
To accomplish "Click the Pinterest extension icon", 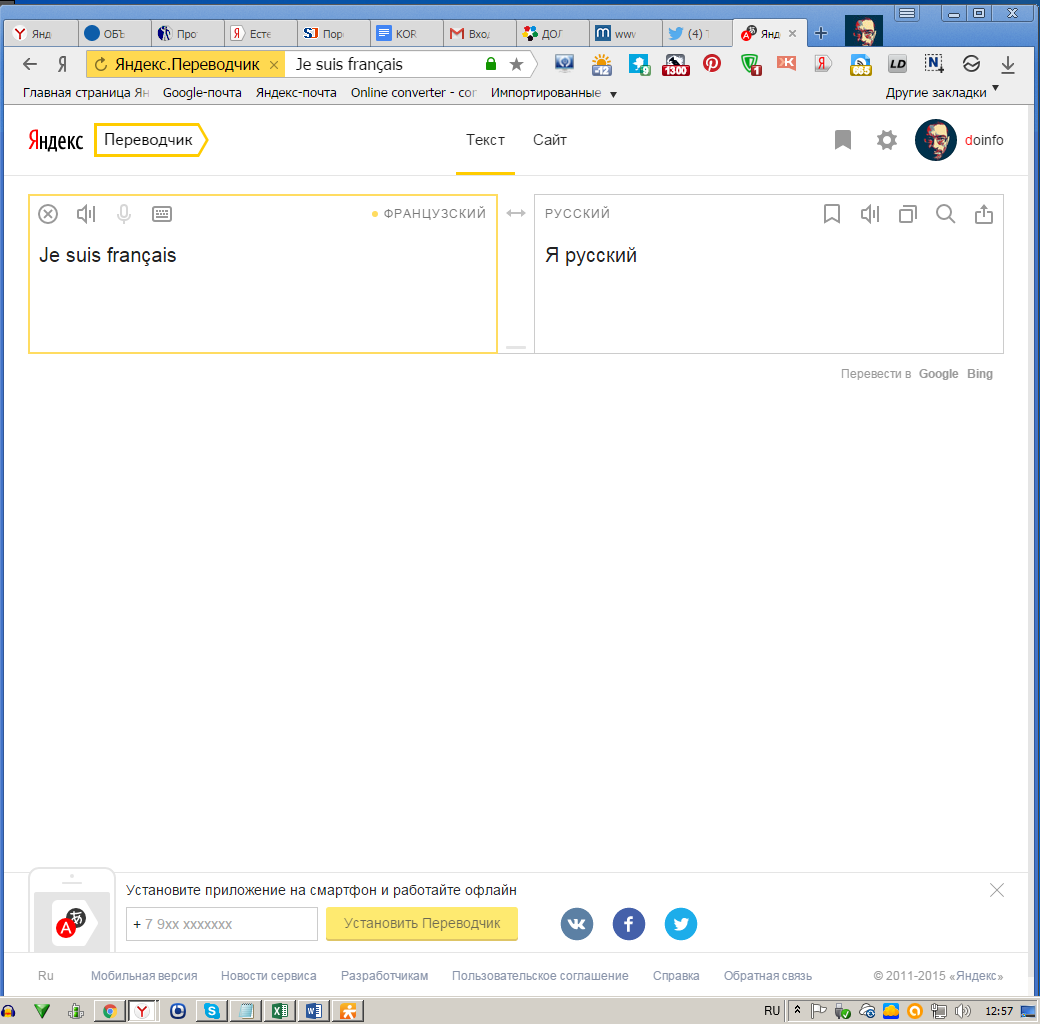I will 712,64.
